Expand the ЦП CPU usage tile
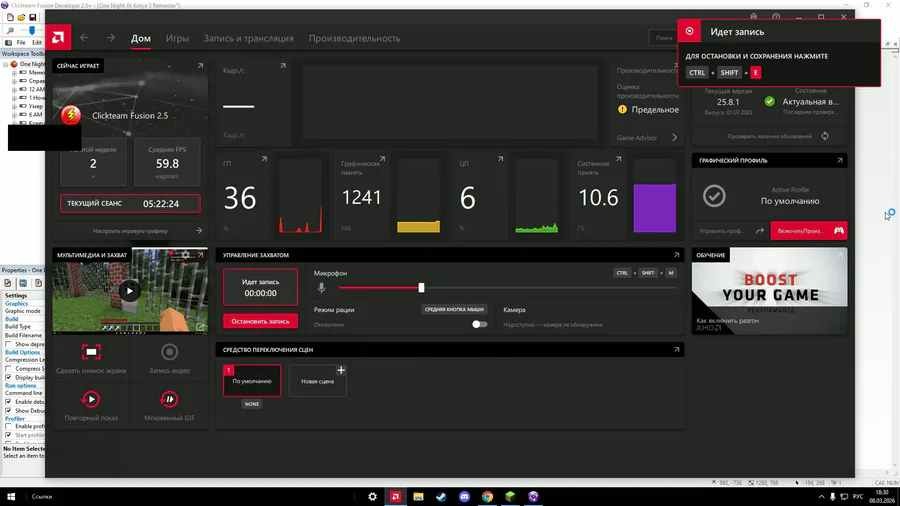This screenshot has width=900, height=506. tap(501, 159)
